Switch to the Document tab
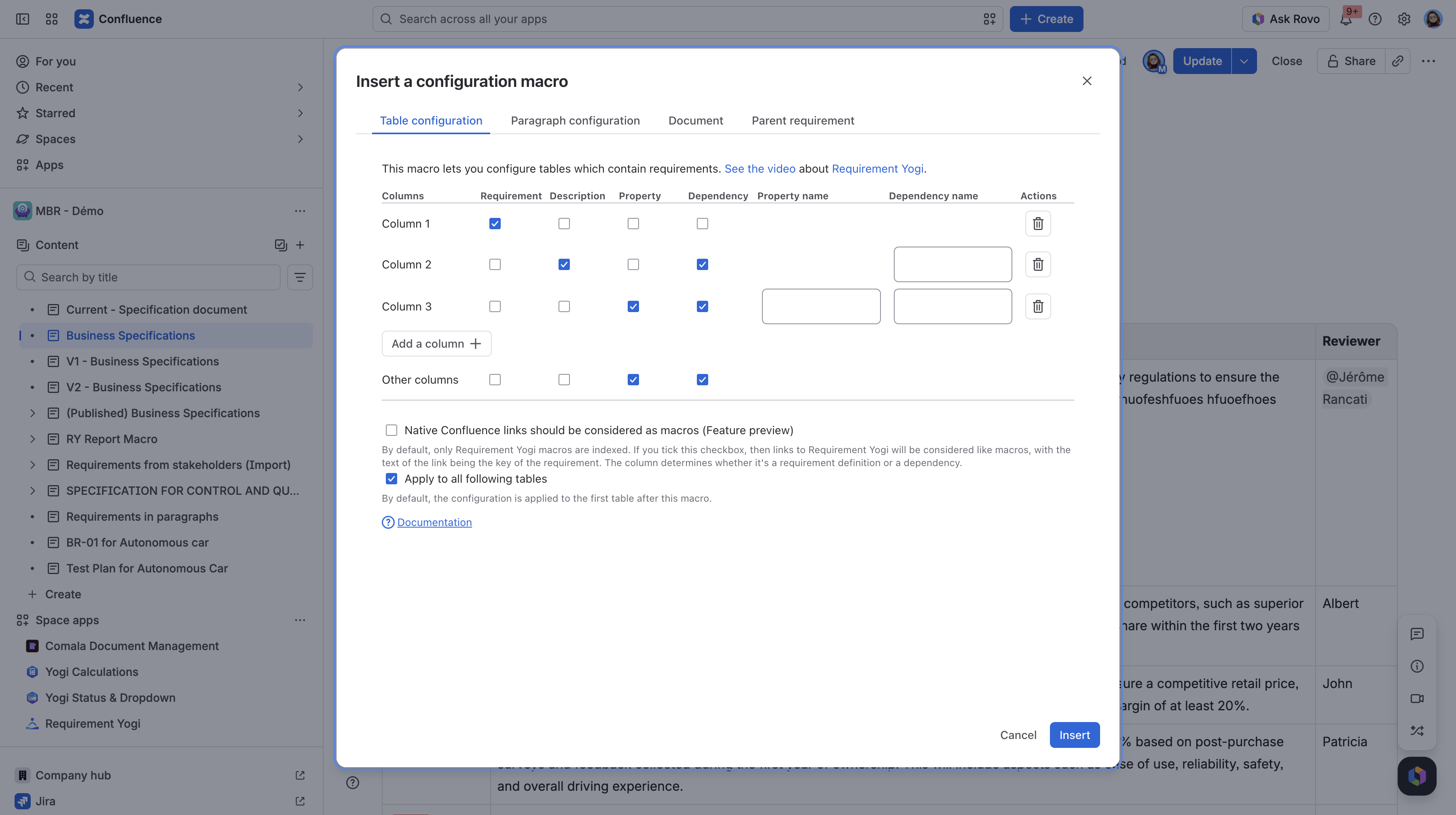Image resolution: width=1456 pixels, height=815 pixels. pos(695,120)
